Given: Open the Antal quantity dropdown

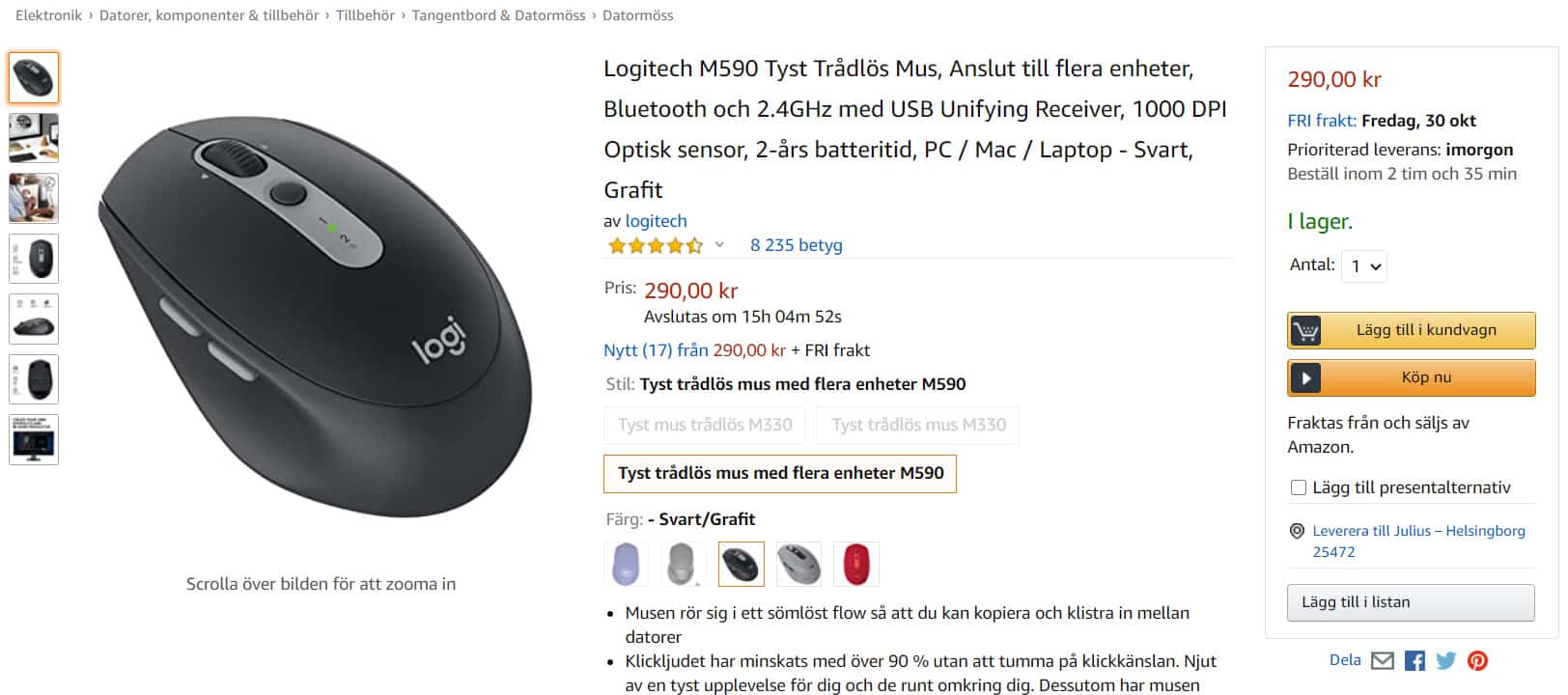Looking at the screenshot, I should click(1364, 266).
